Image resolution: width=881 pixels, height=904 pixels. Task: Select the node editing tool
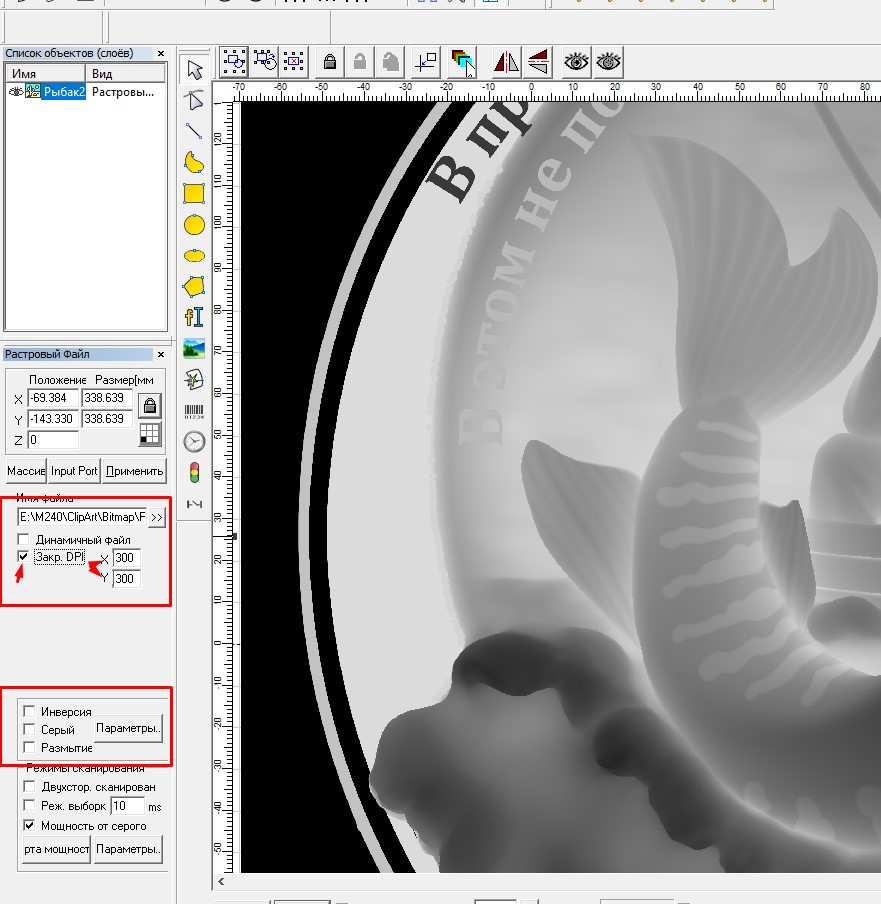194,100
